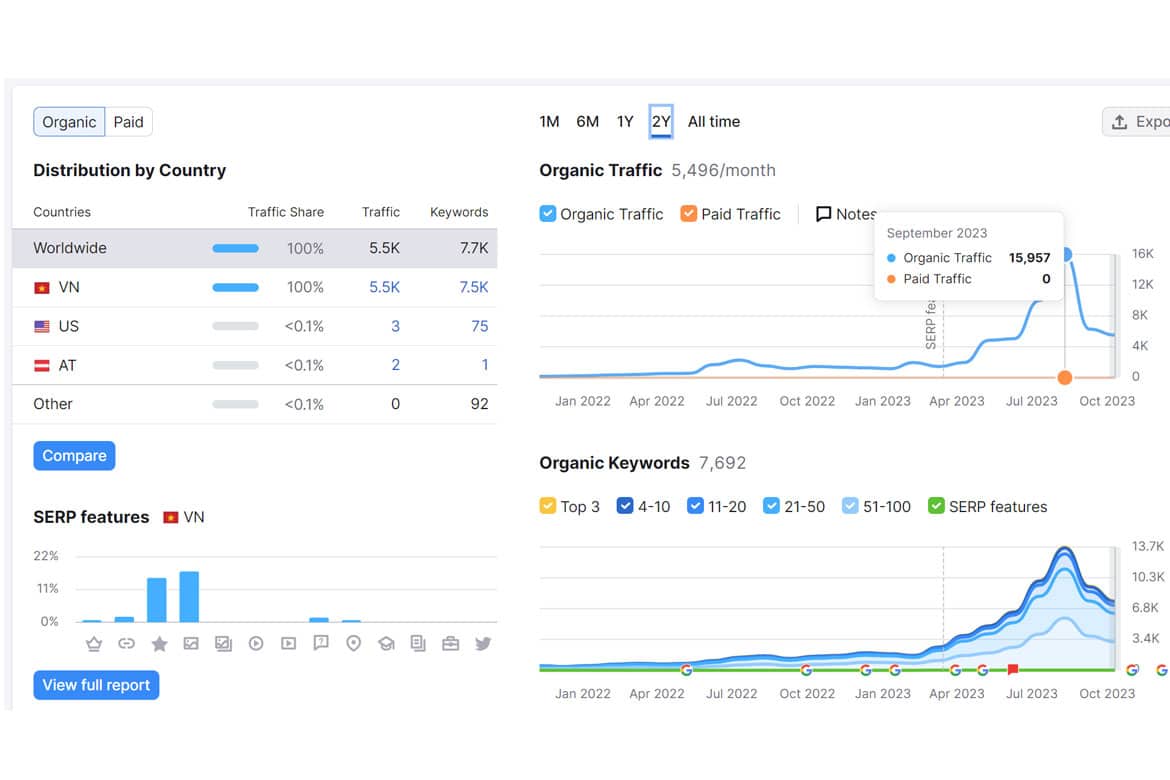
Task: Disable the 11-20 positions checkbox
Action: 695,506
